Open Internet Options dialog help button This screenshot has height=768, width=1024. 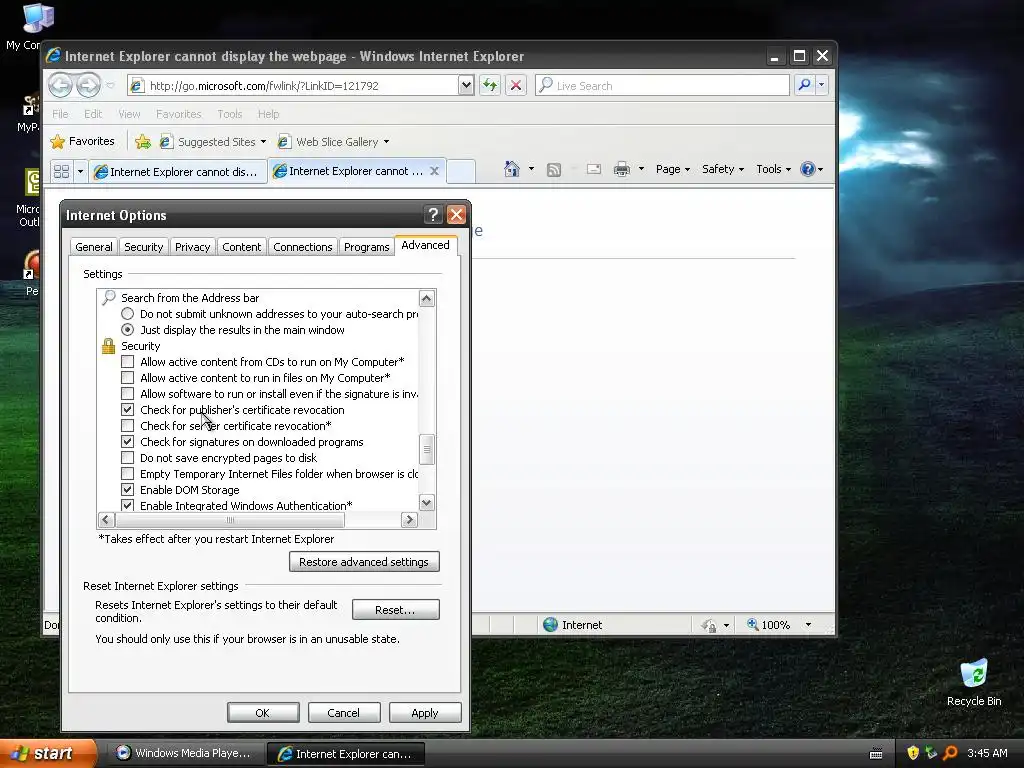tap(433, 214)
